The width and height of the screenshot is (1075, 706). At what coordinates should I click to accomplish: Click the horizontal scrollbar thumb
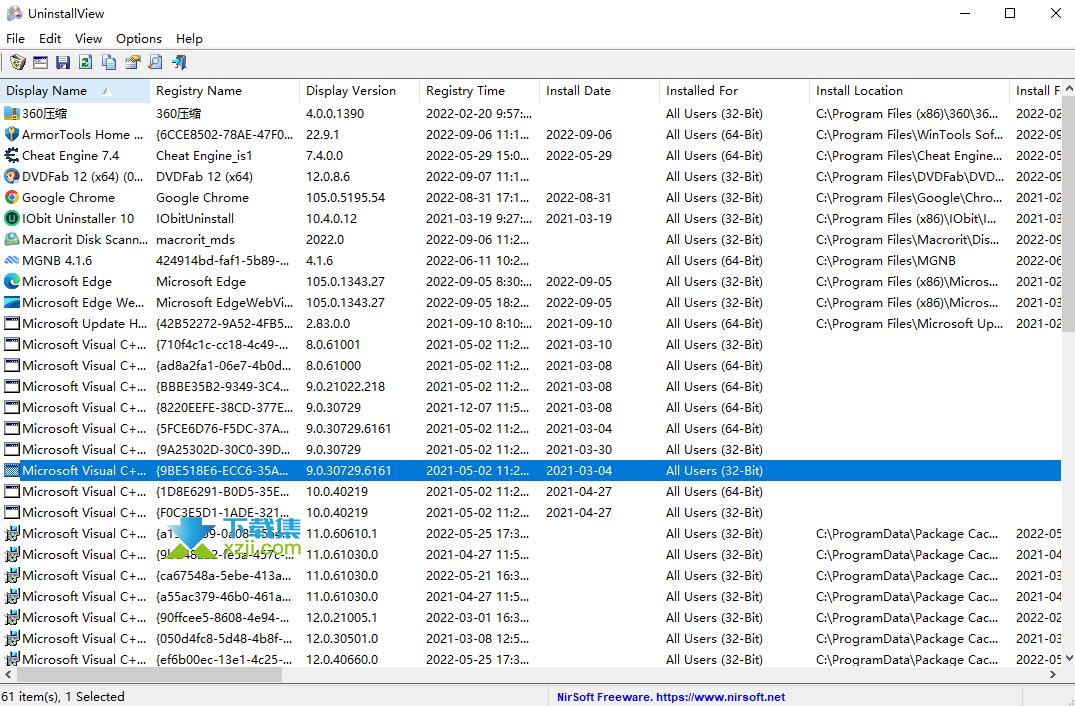pos(147,674)
